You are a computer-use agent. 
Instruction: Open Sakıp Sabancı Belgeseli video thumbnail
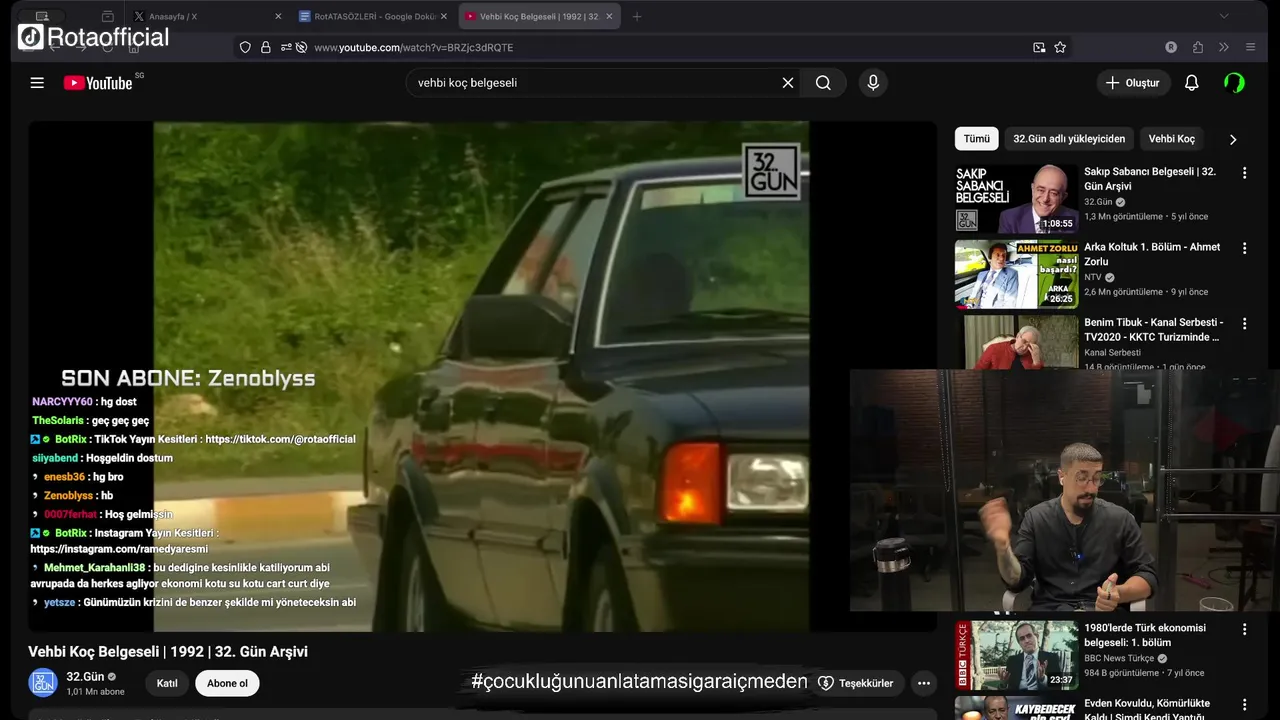(1016, 198)
